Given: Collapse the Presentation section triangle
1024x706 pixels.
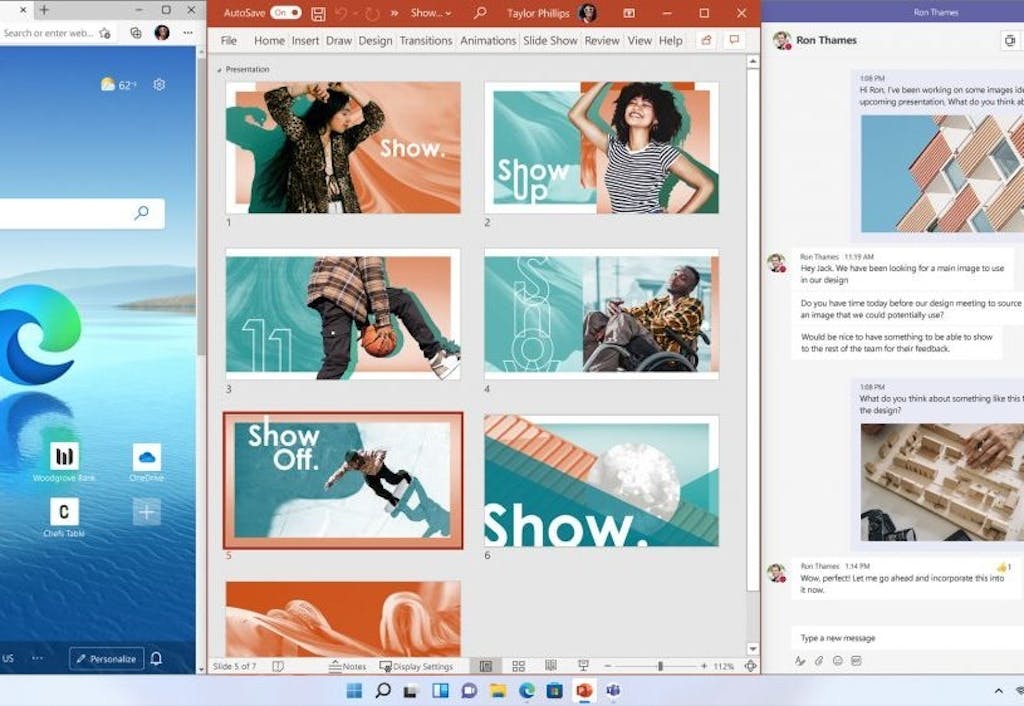Looking at the screenshot, I should tap(220, 70).
